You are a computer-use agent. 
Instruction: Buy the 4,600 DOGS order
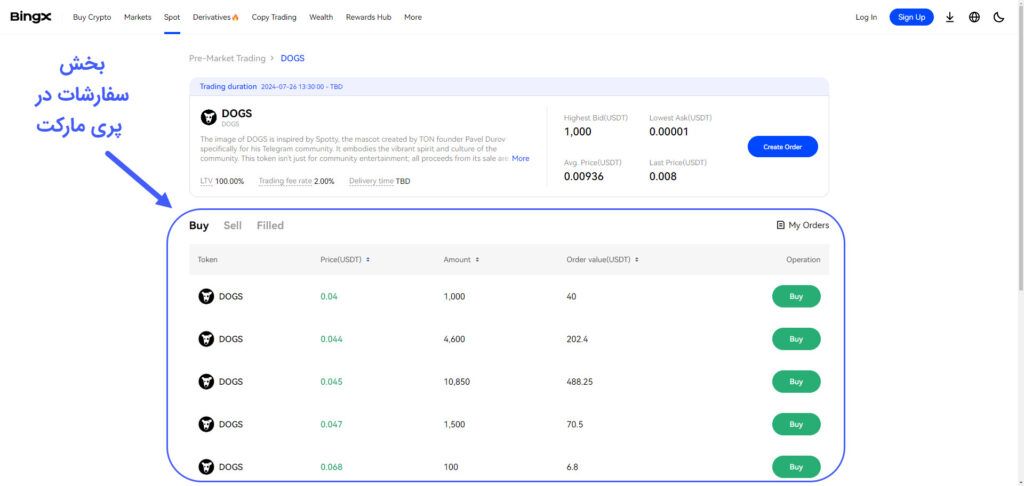pyautogui.click(x=796, y=339)
